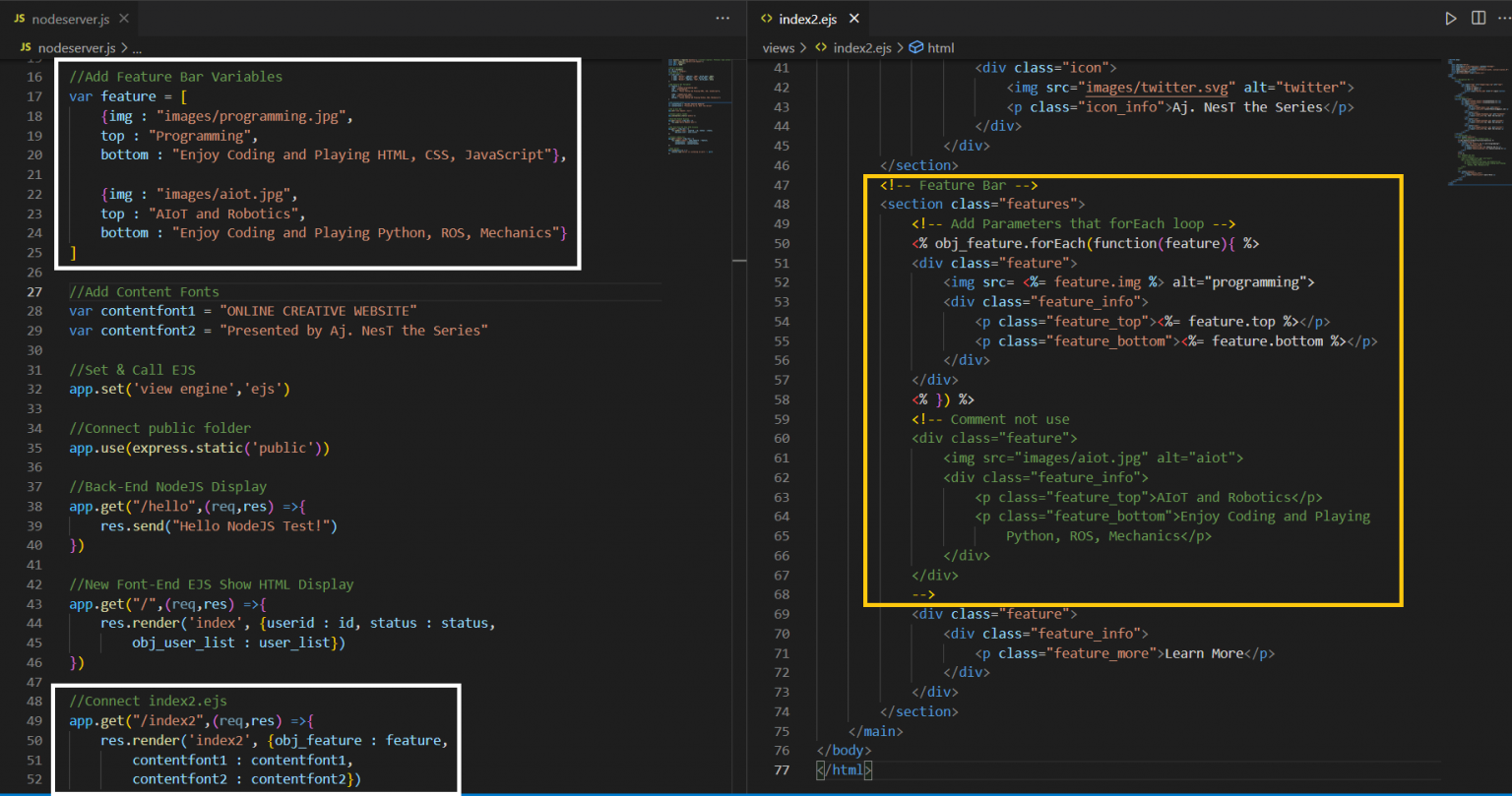1512x796 pixels.
Task: Open More Actions ellipsis in left editor group
Action: (x=723, y=18)
